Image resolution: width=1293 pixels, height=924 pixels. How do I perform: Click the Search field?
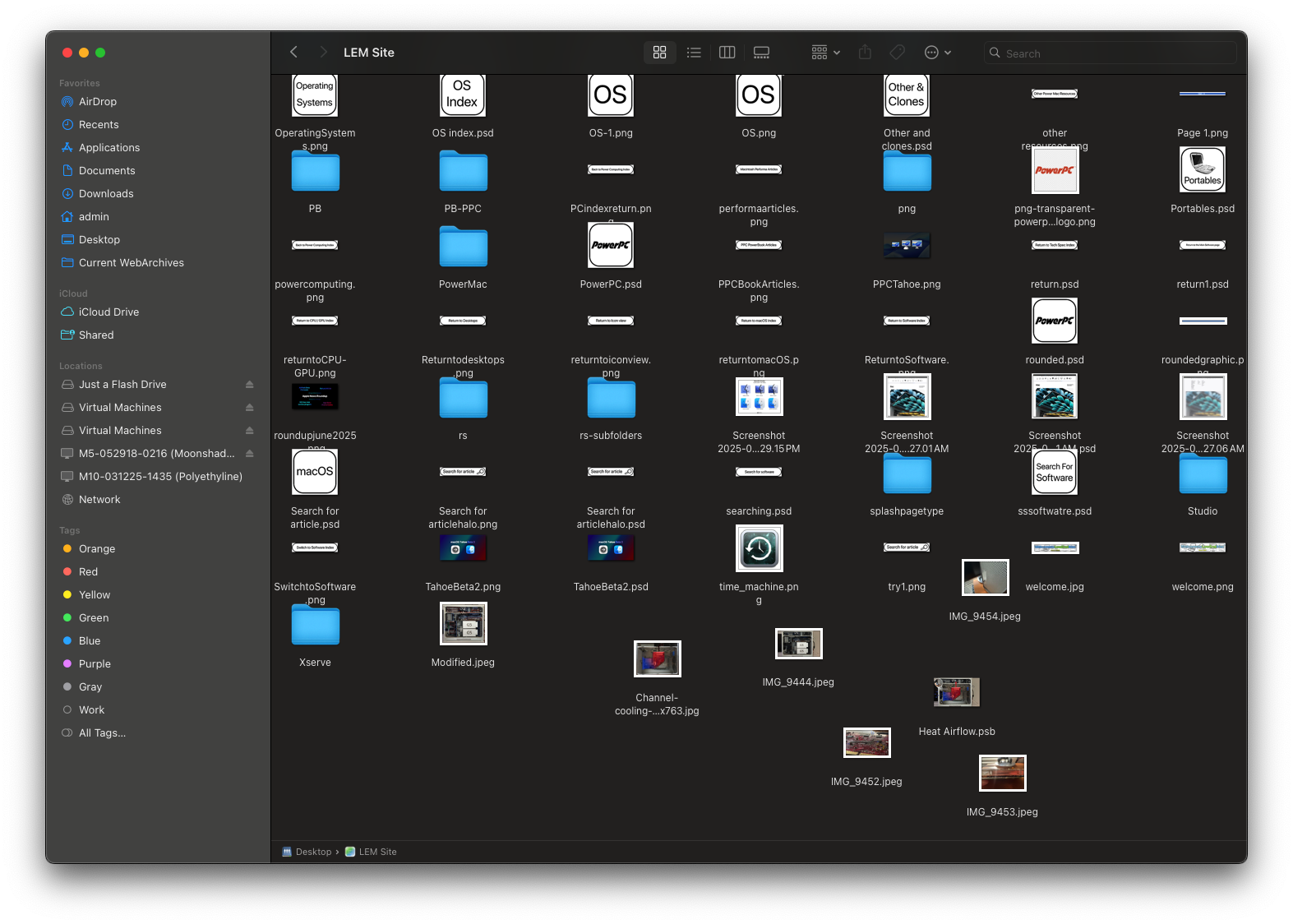[1110, 53]
